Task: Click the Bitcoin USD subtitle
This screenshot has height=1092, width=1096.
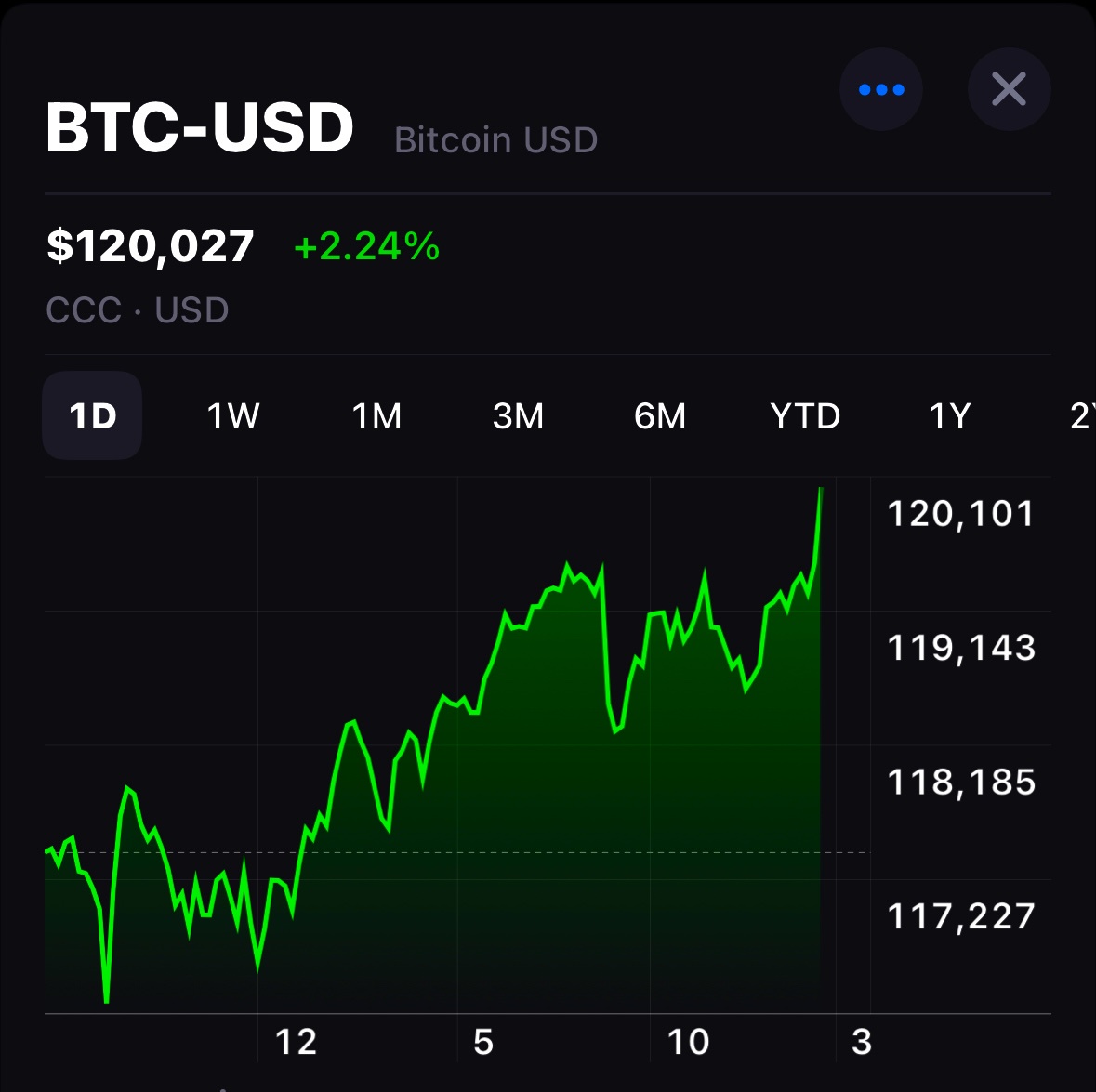Action: click(x=495, y=140)
